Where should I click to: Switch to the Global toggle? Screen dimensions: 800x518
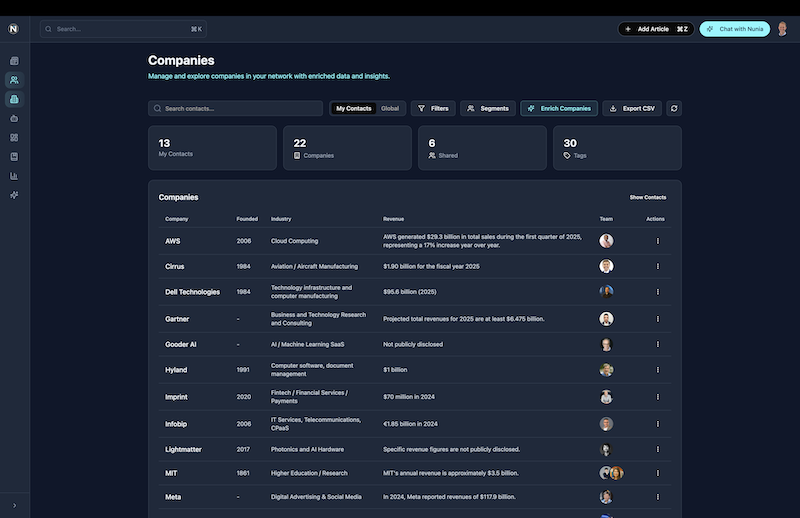tap(390, 108)
